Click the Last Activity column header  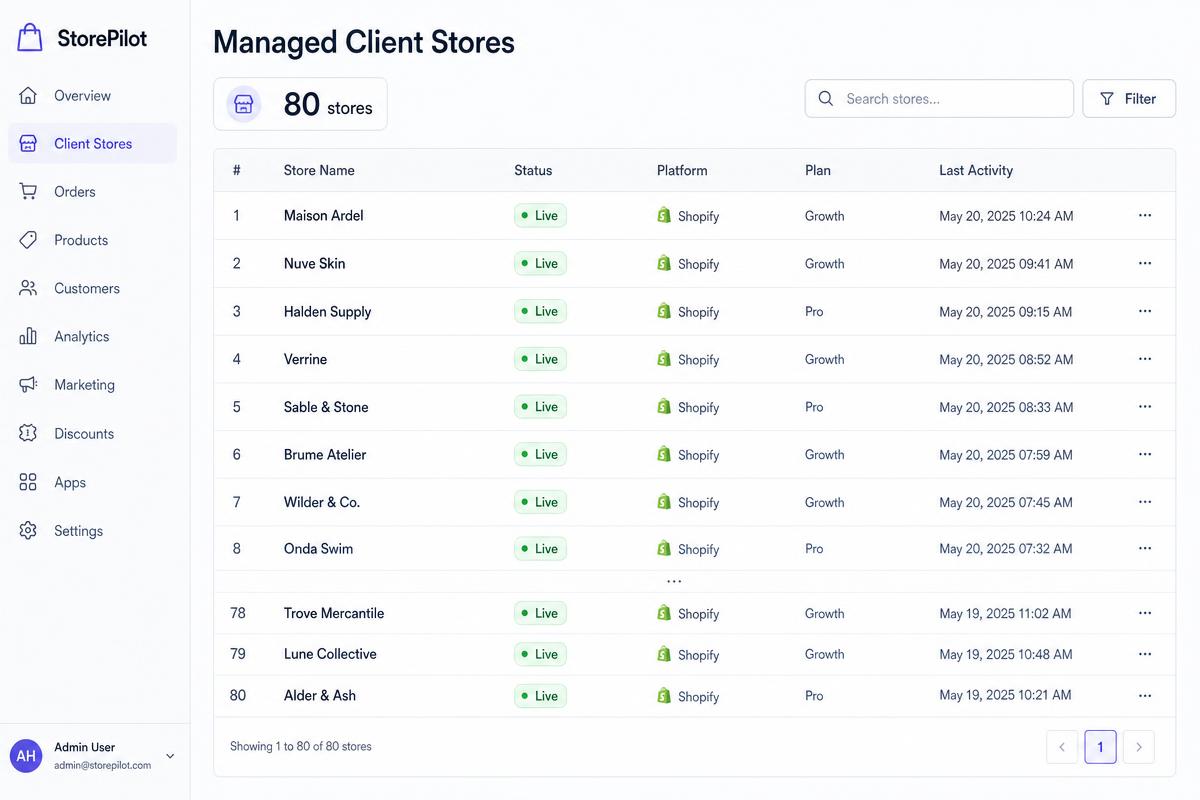coord(976,170)
